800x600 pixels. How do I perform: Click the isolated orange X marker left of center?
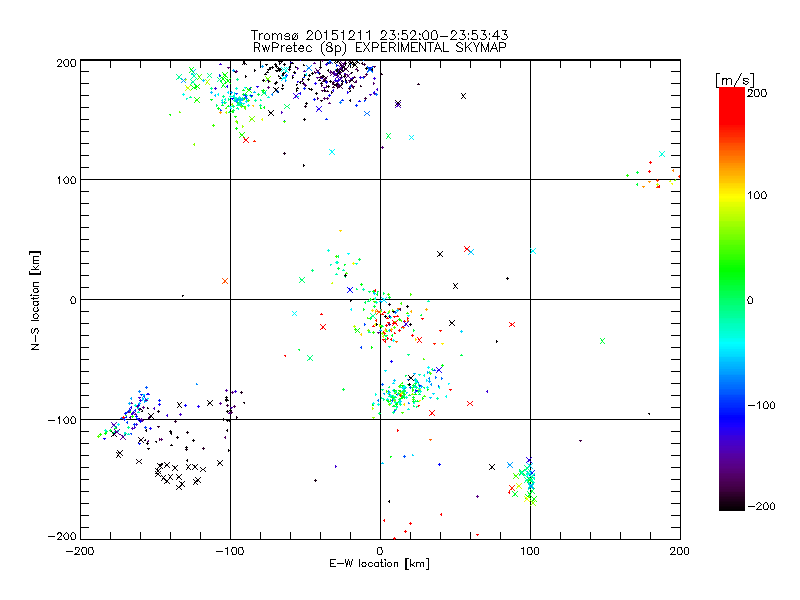pos(225,281)
